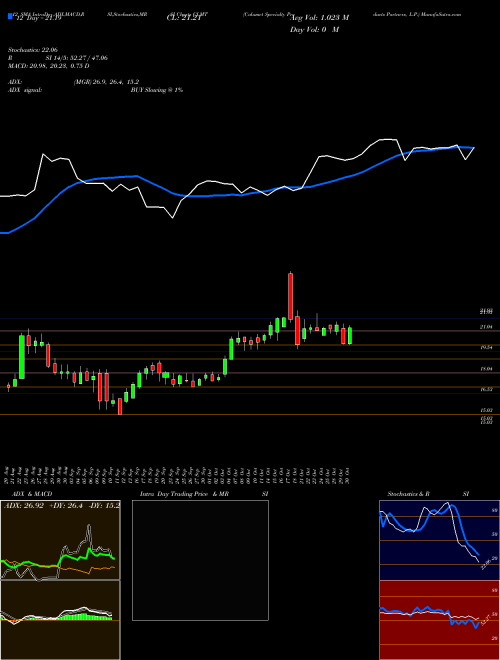Open the ManafaSutra.com source link text
Viewport: 500px width, 660px height.
tap(442, 14)
